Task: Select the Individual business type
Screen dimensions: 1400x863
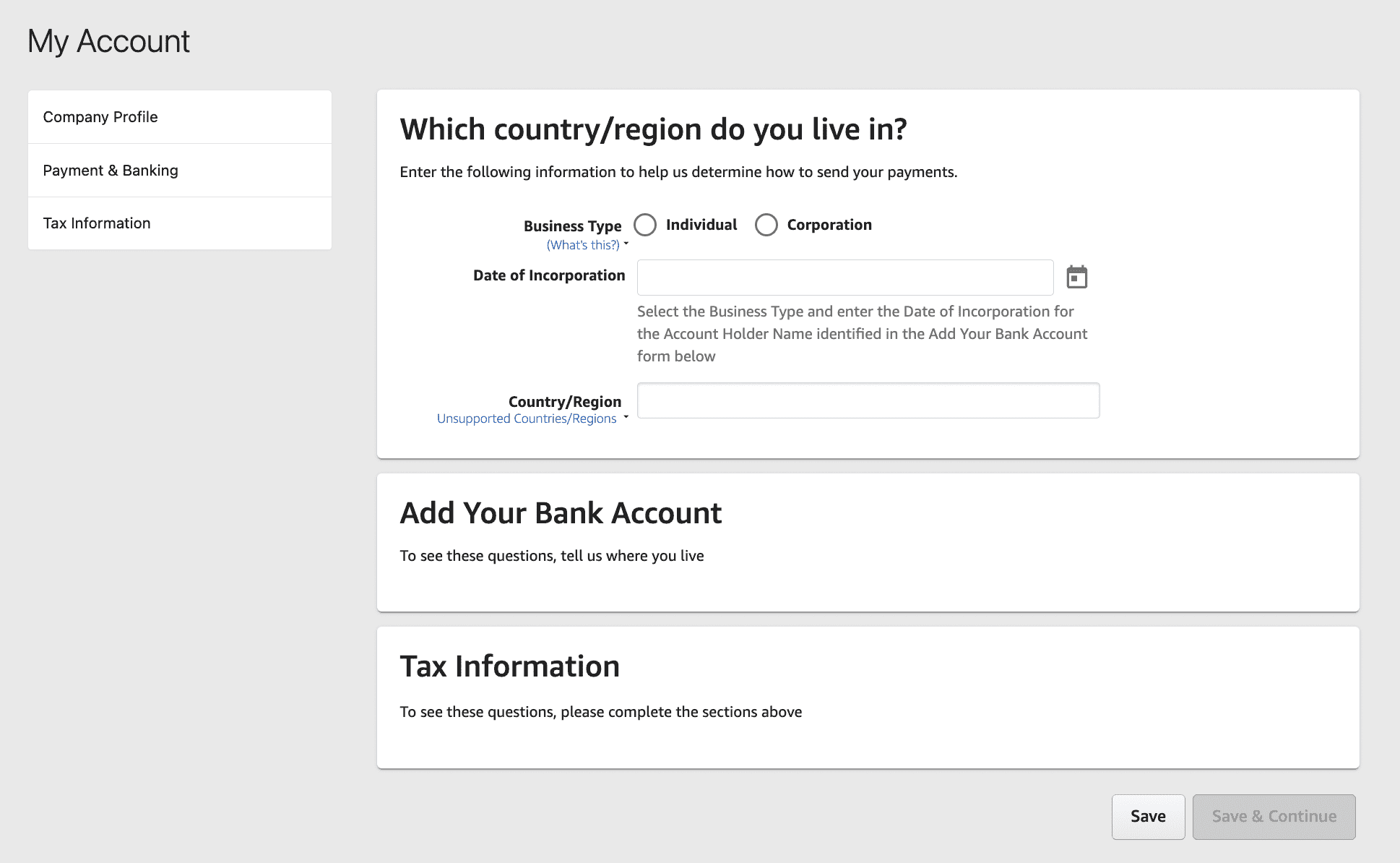Action: click(x=645, y=225)
